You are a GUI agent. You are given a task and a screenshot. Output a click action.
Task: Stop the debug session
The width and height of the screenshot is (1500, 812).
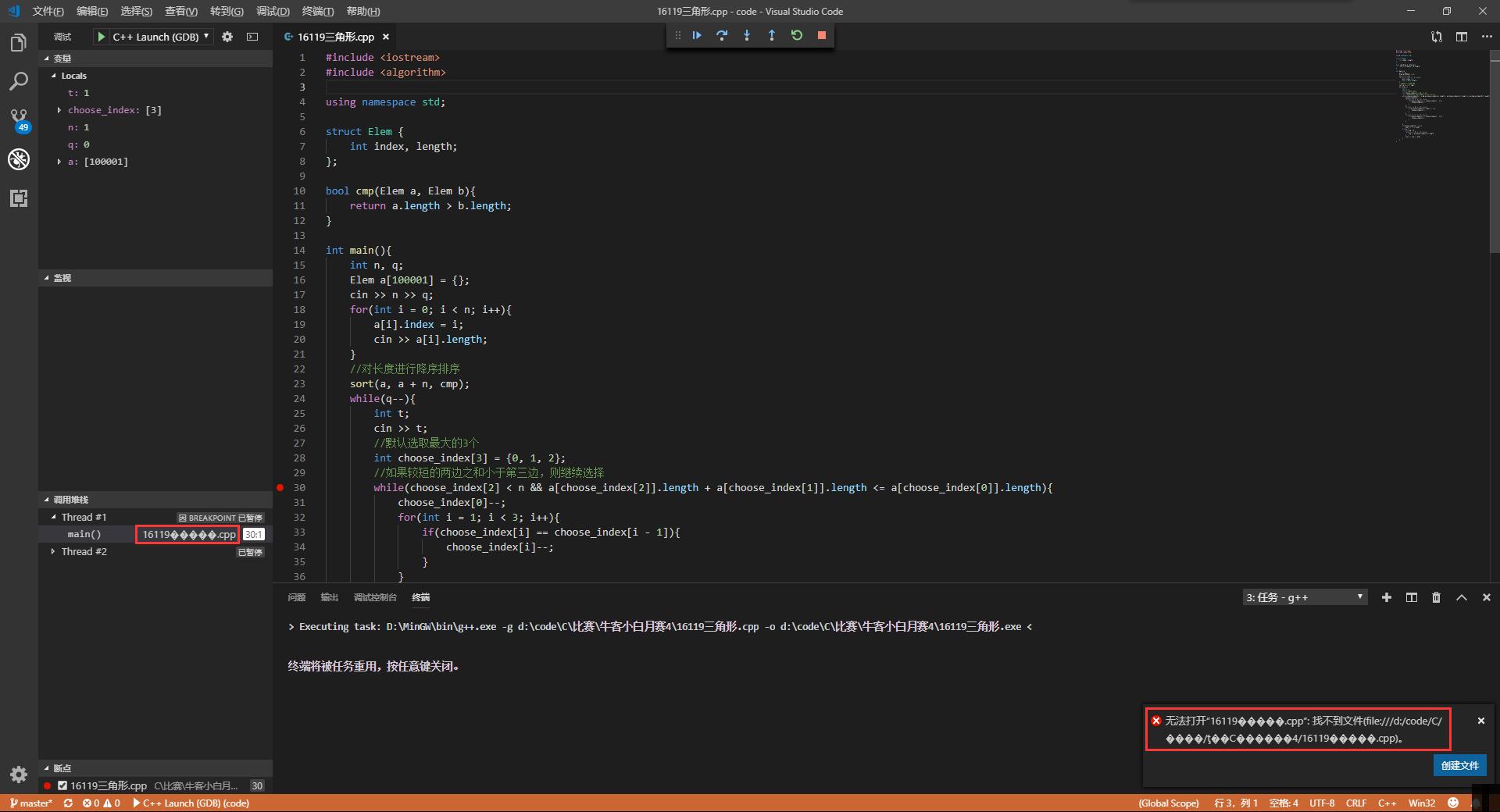[822, 35]
